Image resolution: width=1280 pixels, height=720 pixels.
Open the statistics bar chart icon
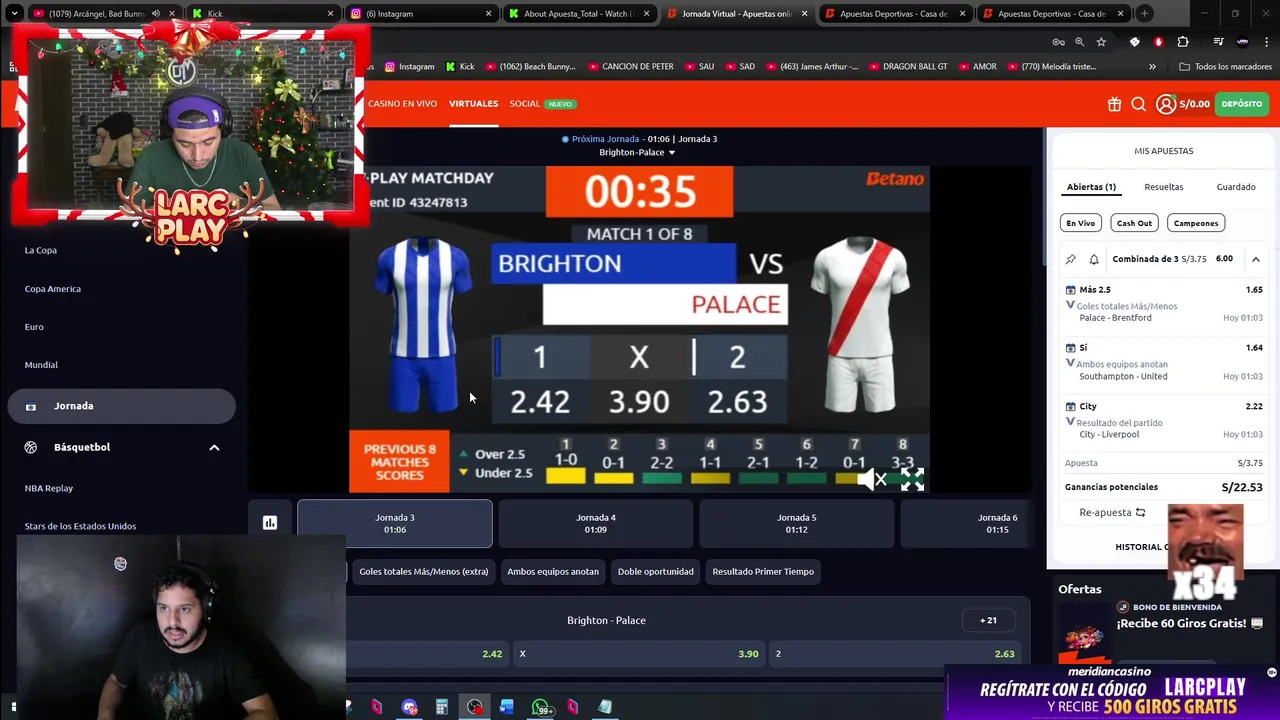coord(270,523)
